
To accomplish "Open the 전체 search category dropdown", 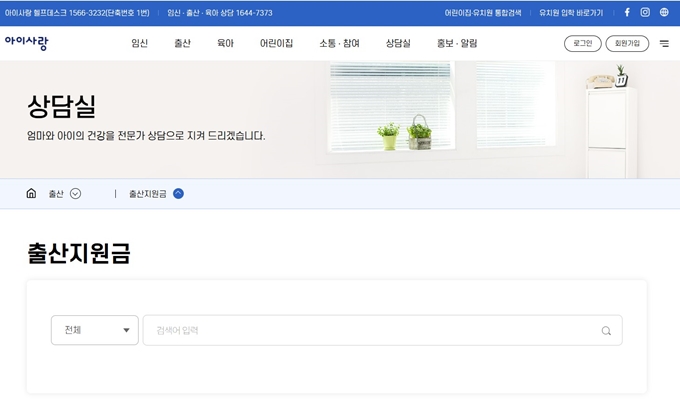I will 95,330.
